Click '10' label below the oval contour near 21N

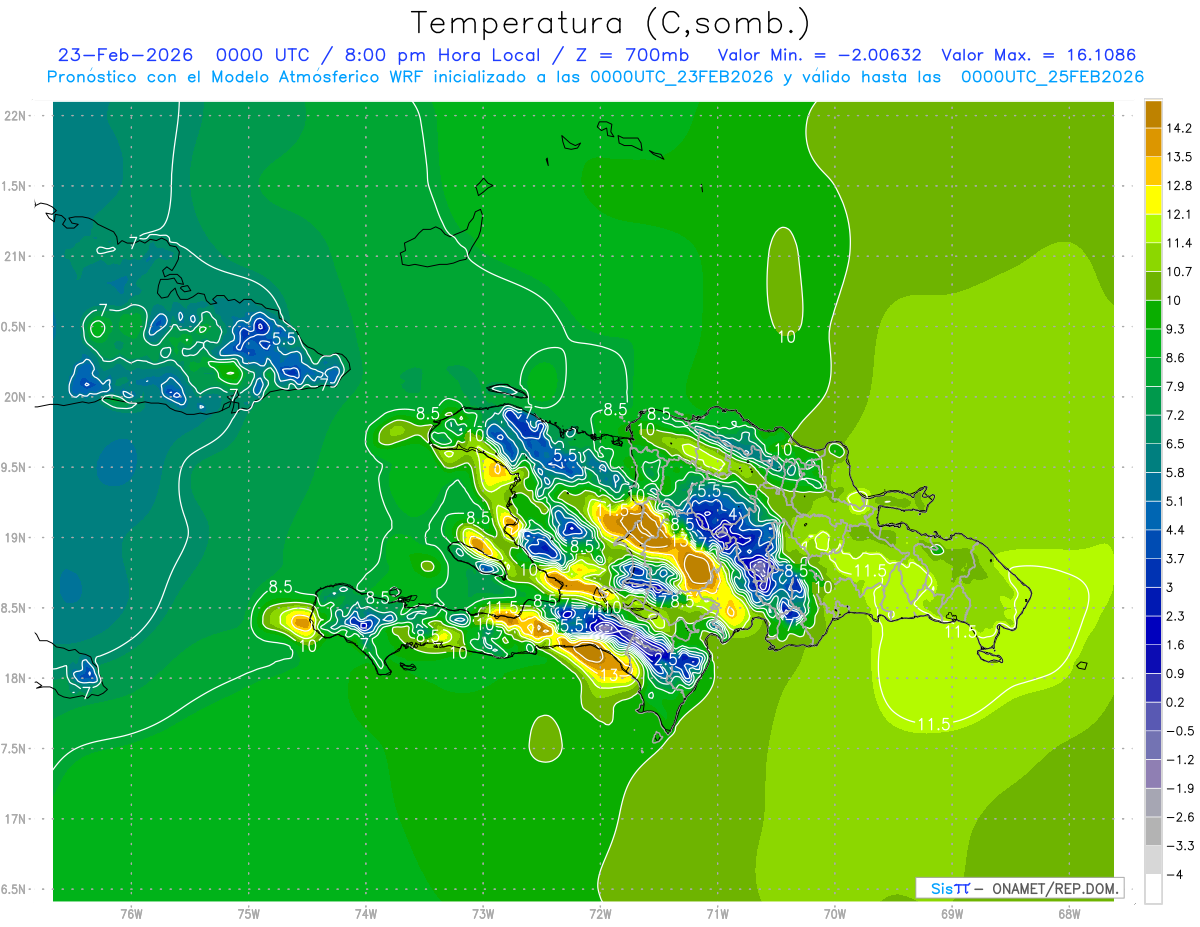pos(787,337)
